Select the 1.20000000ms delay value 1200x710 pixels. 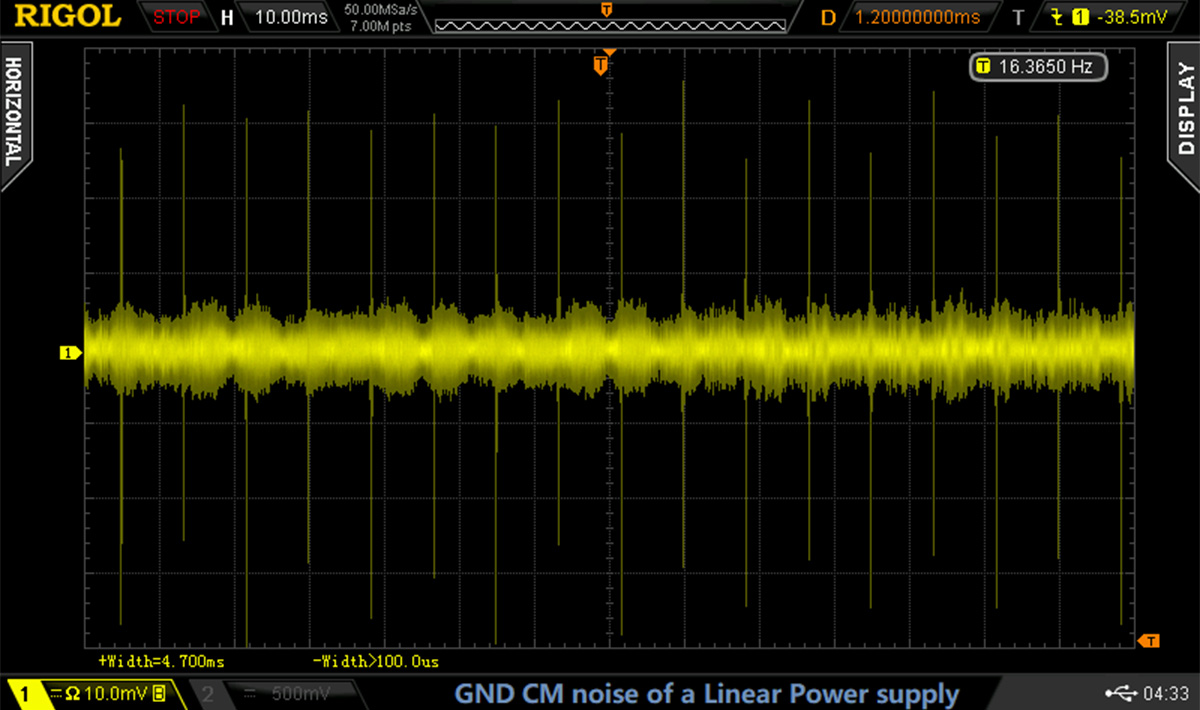pyautogui.click(x=918, y=17)
